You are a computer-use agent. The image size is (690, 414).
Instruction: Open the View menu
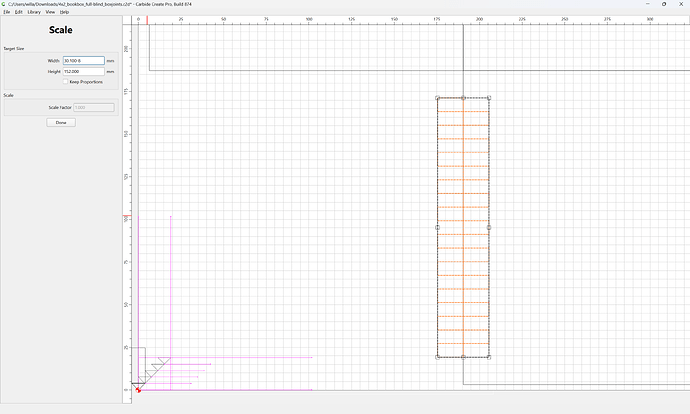(x=50, y=12)
